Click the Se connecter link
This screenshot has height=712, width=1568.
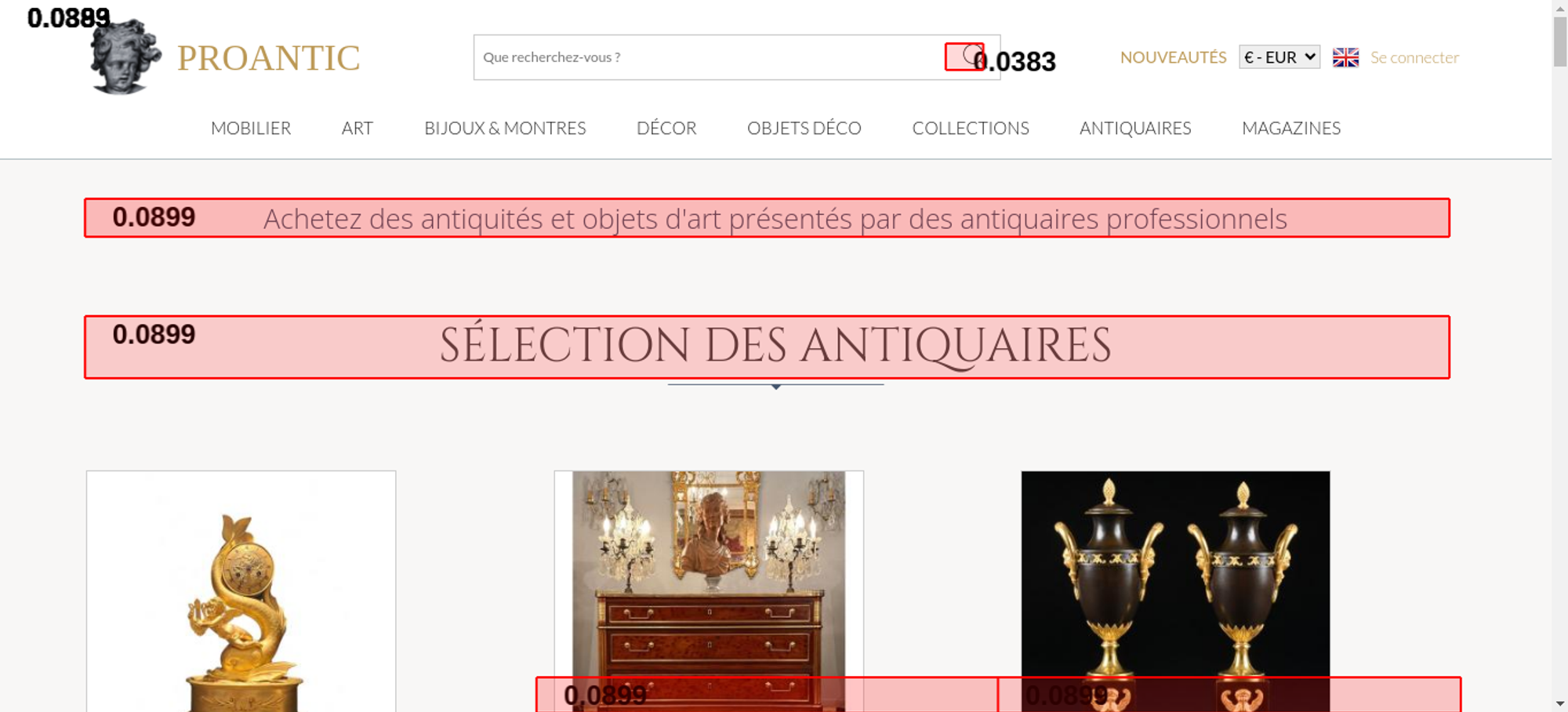coord(1414,57)
